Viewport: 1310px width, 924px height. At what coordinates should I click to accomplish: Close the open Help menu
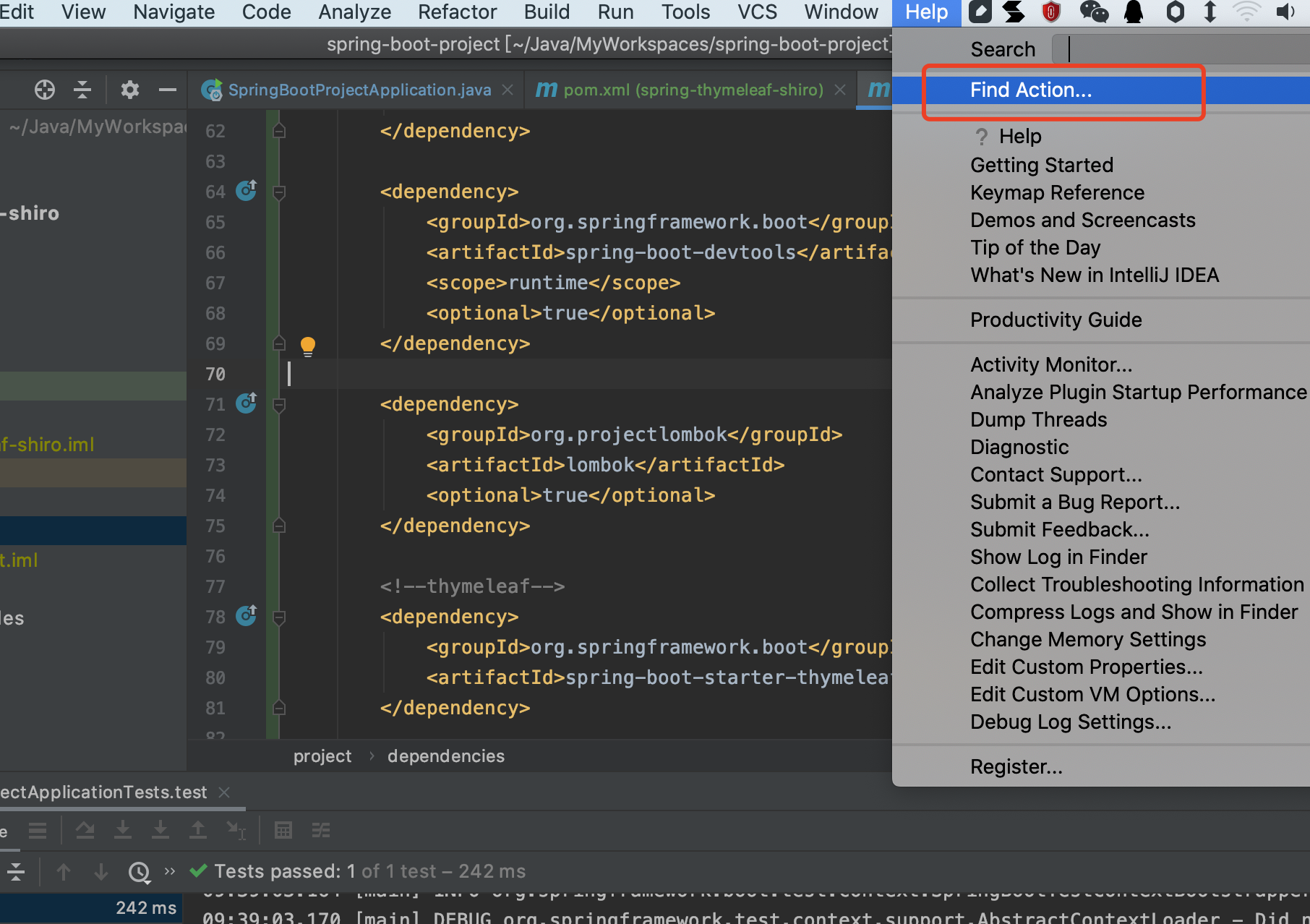point(927,12)
